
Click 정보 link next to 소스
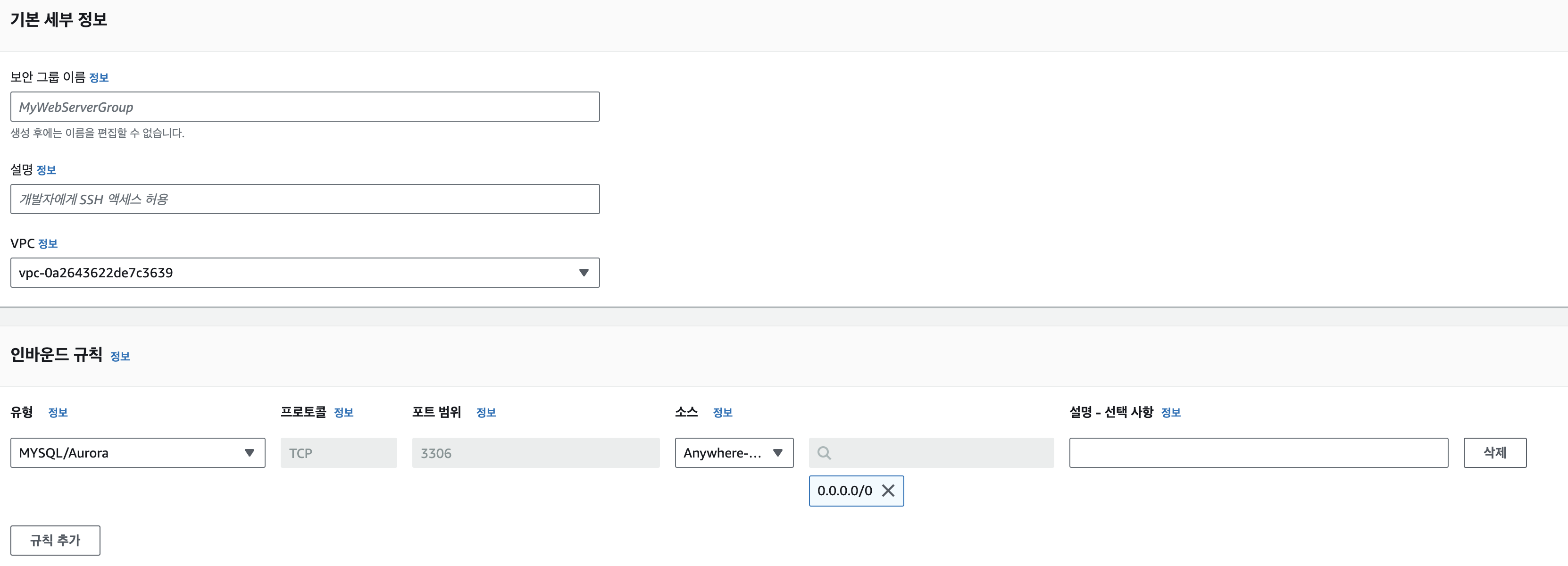pos(723,413)
